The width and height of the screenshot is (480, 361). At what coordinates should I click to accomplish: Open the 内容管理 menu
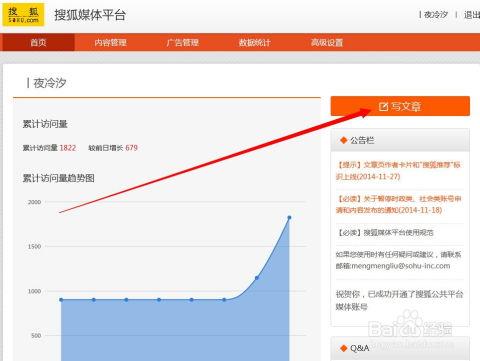coord(110,42)
